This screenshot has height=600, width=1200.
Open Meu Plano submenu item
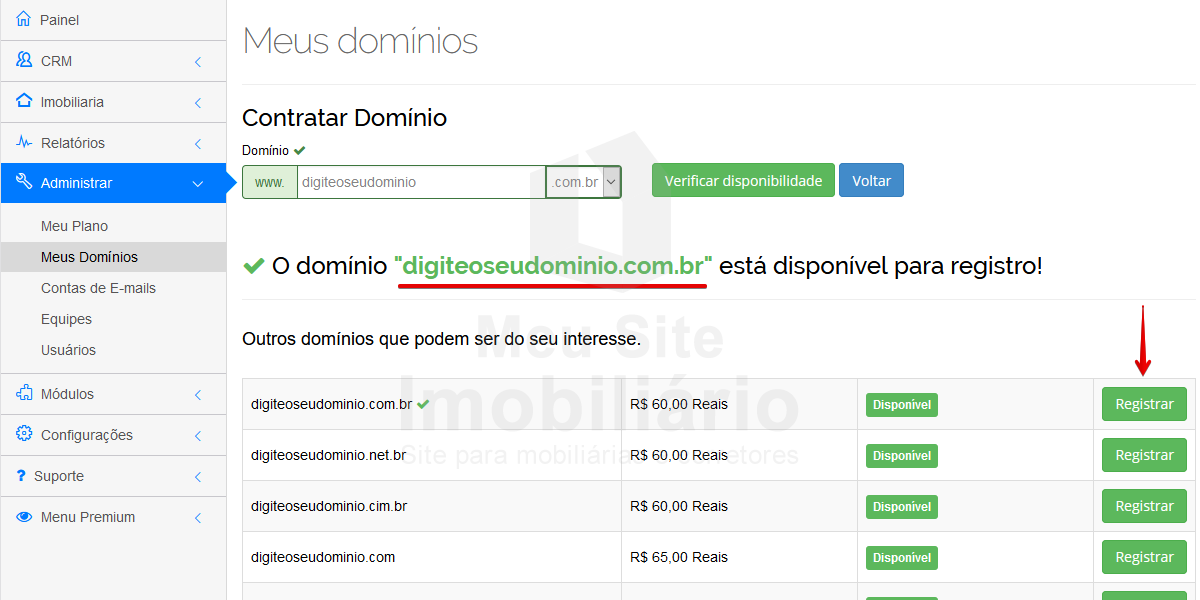pos(74,226)
